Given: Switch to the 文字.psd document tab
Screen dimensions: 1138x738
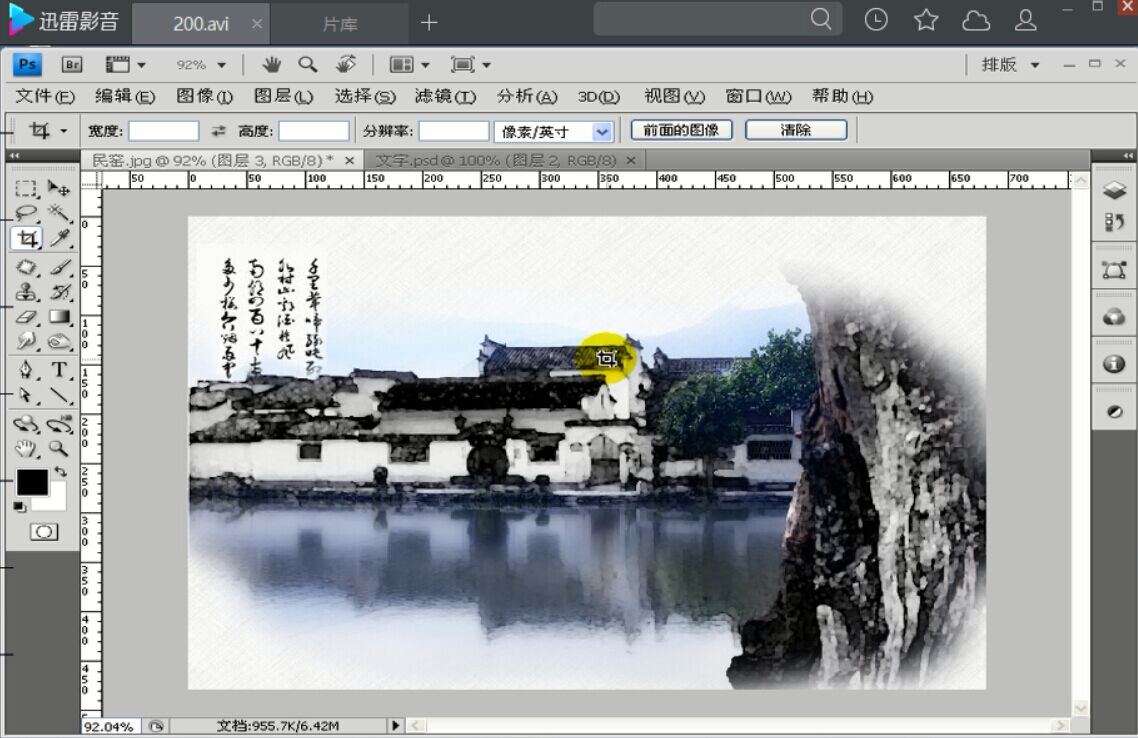Looking at the screenshot, I should coord(493,159).
